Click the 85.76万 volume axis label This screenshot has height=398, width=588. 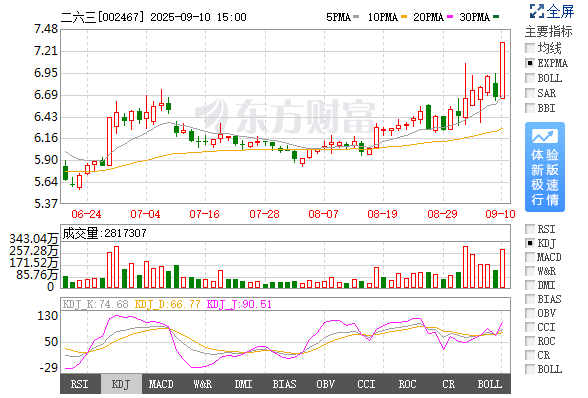[37, 275]
